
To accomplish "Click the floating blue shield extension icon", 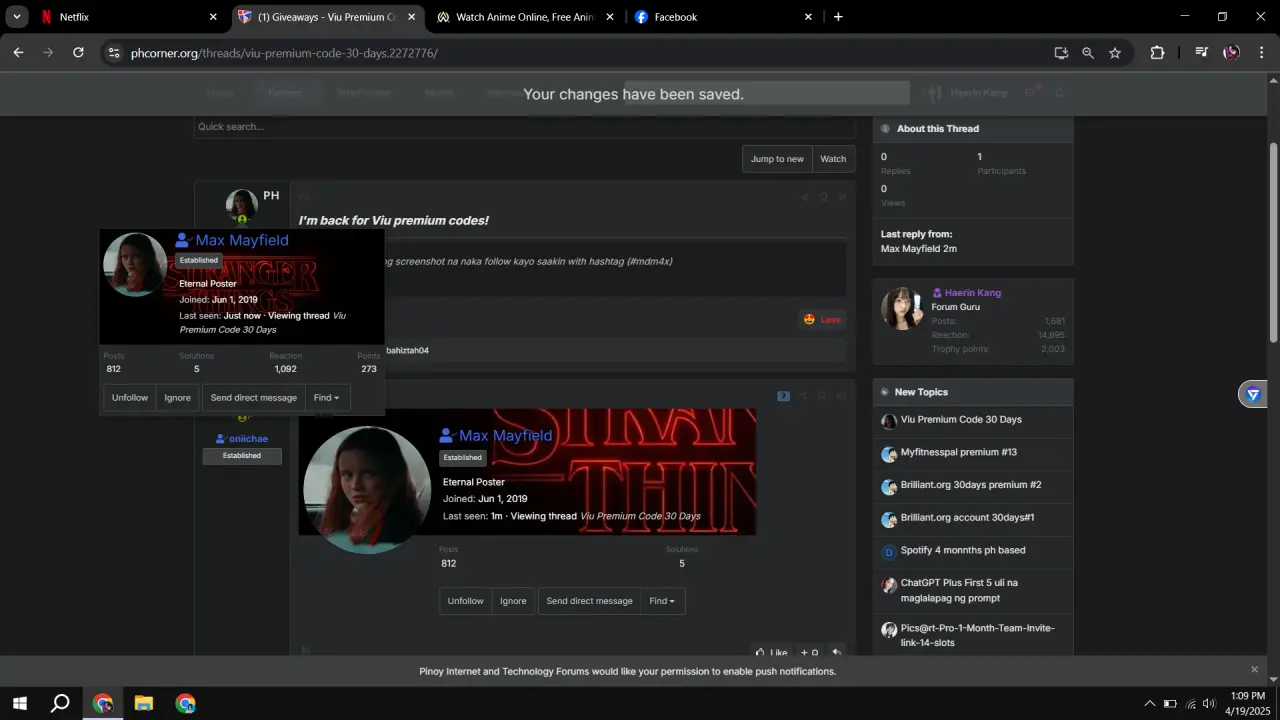I will (1253, 394).
